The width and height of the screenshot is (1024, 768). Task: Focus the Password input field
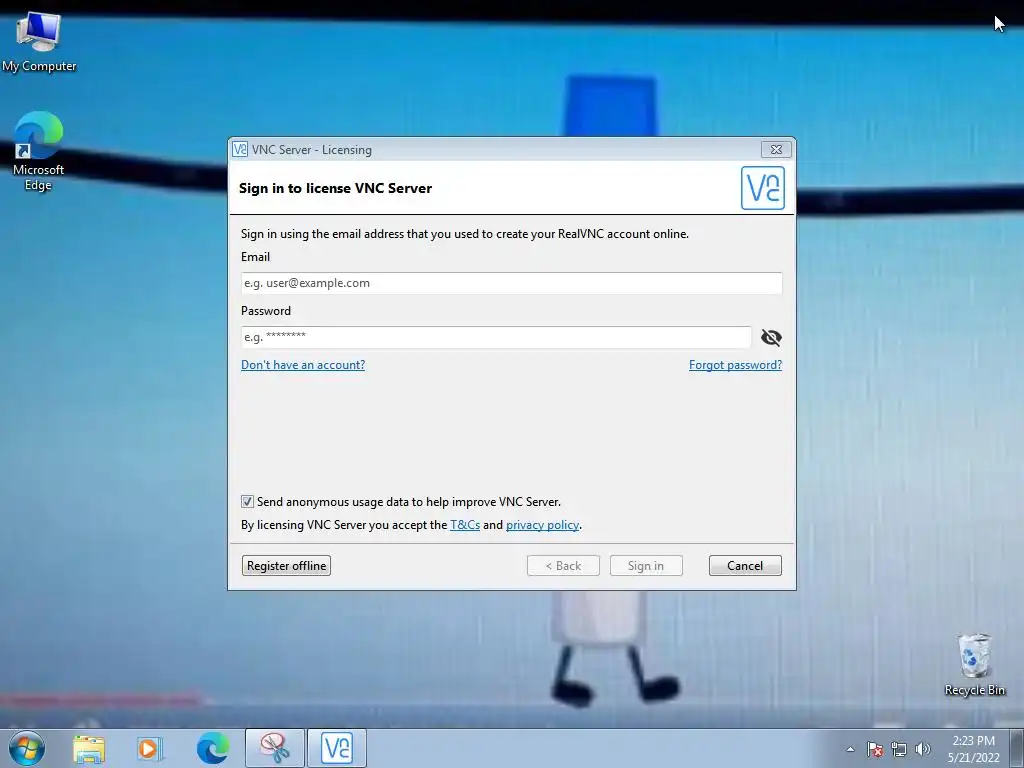pos(496,338)
